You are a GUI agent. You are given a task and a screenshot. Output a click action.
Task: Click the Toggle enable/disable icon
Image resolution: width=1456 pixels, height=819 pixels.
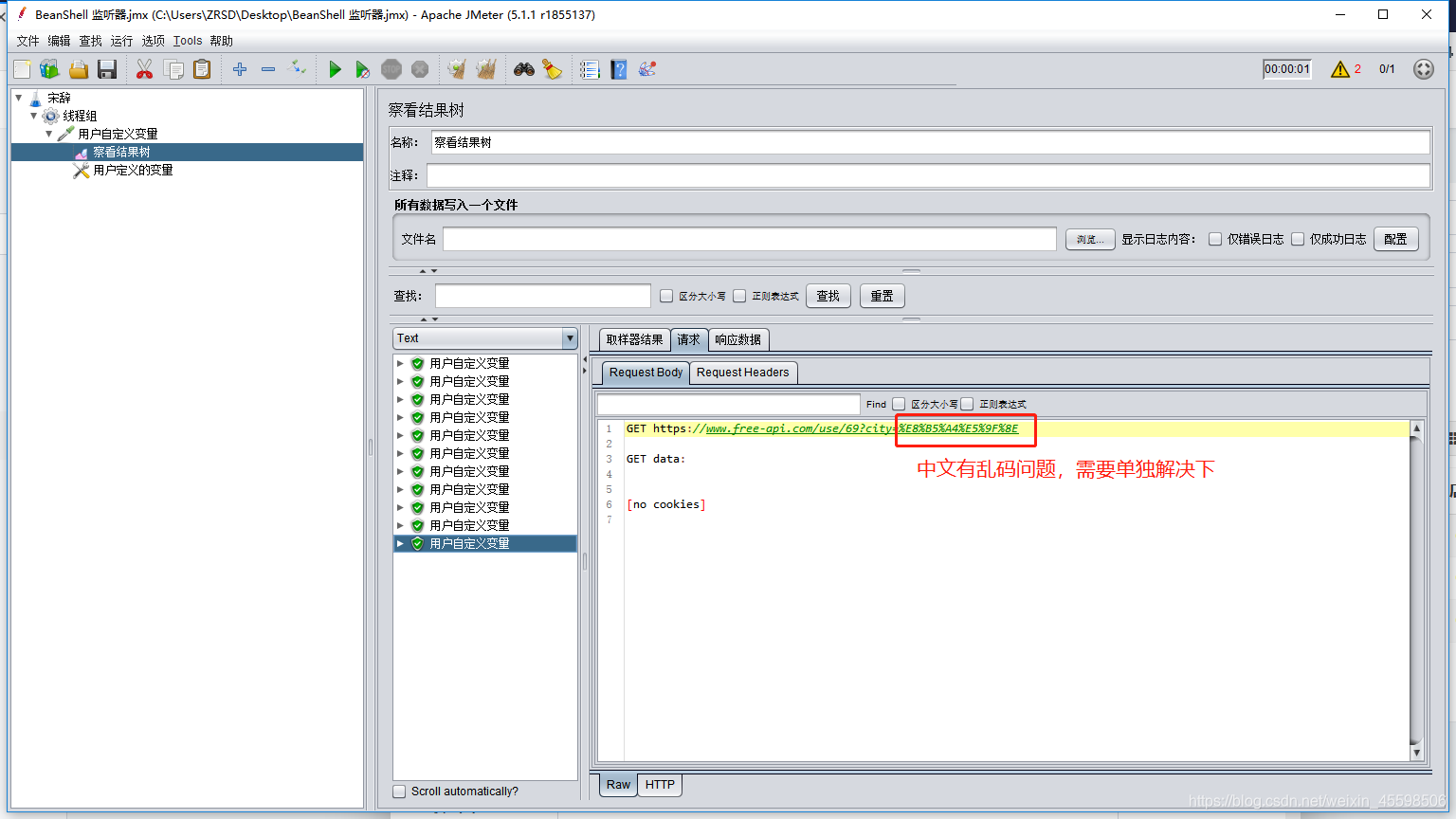click(x=298, y=68)
